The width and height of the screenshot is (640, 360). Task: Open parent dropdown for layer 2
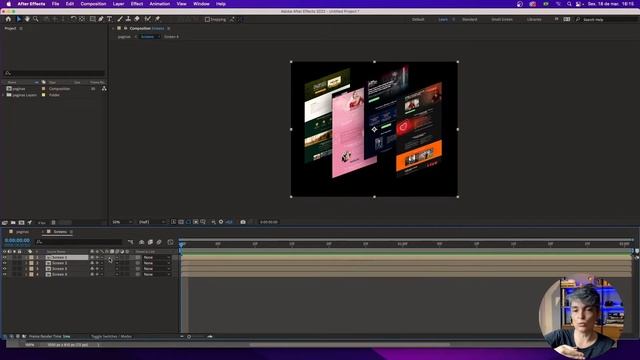156,263
